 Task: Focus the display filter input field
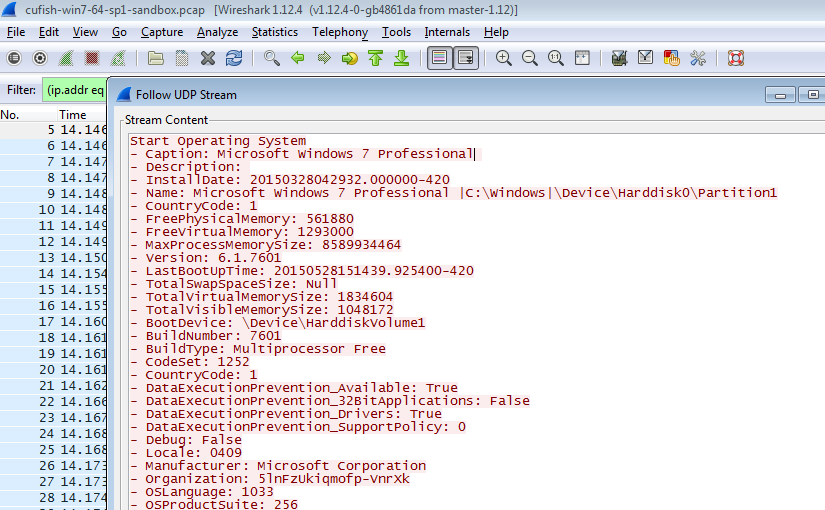click(x=75, y=90)
